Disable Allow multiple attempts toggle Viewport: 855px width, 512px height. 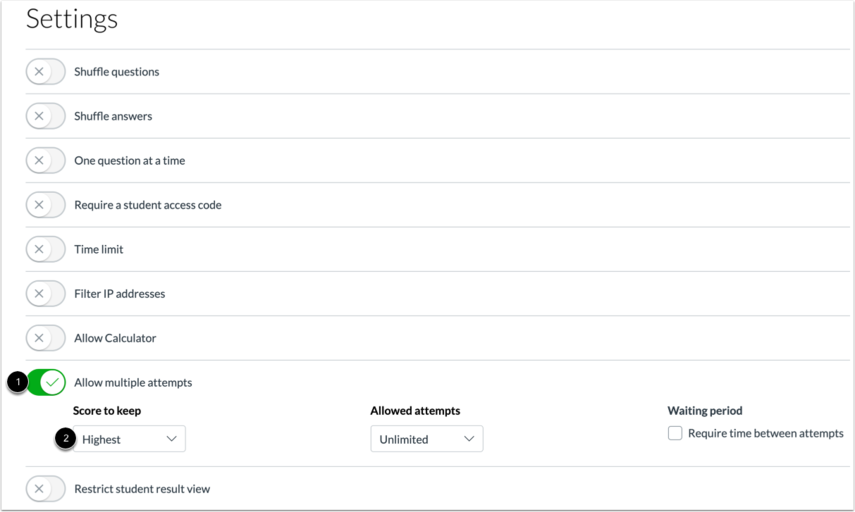[46, 382]
